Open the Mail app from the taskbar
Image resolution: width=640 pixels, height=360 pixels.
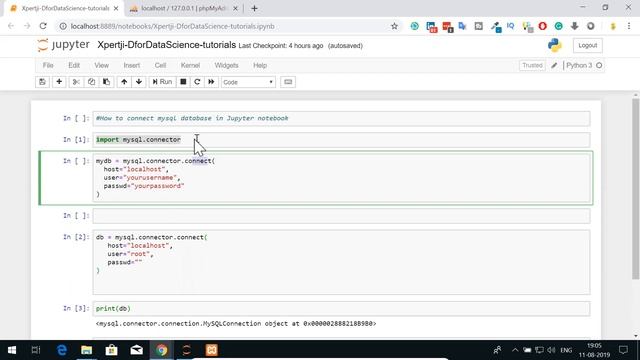[x=136, y=350]
